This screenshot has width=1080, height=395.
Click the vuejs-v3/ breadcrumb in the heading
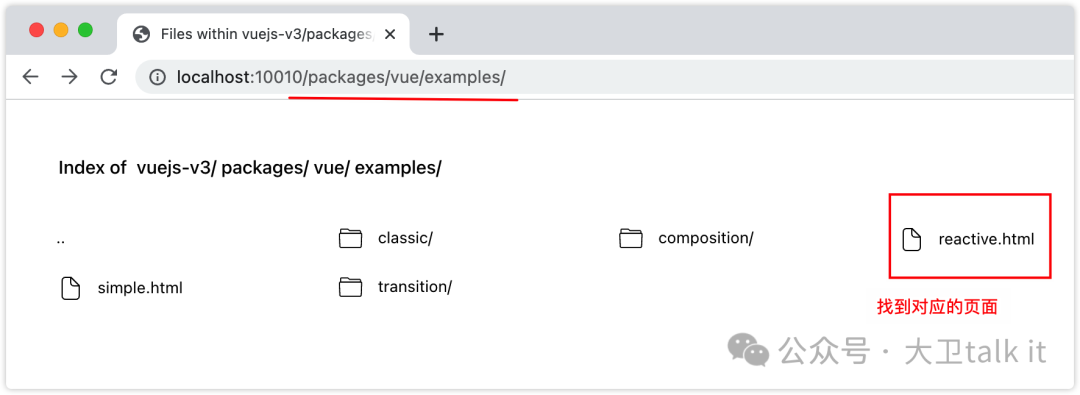tap(177, 168)
